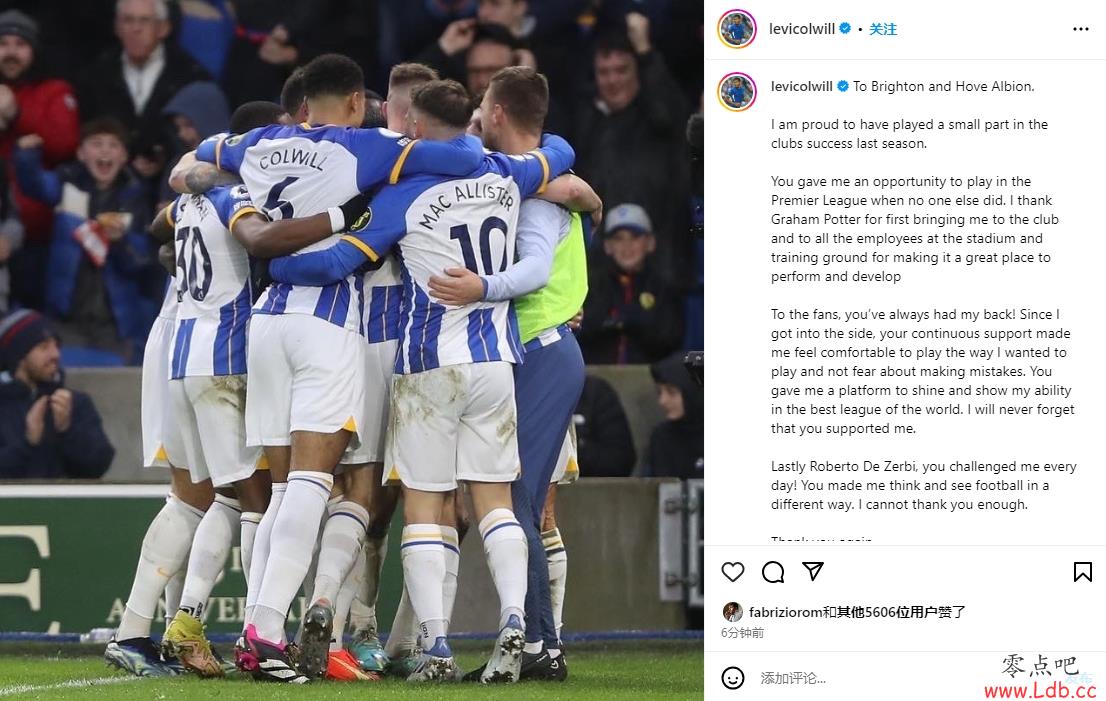Click the 6分钟前 post timestamp

742,633
